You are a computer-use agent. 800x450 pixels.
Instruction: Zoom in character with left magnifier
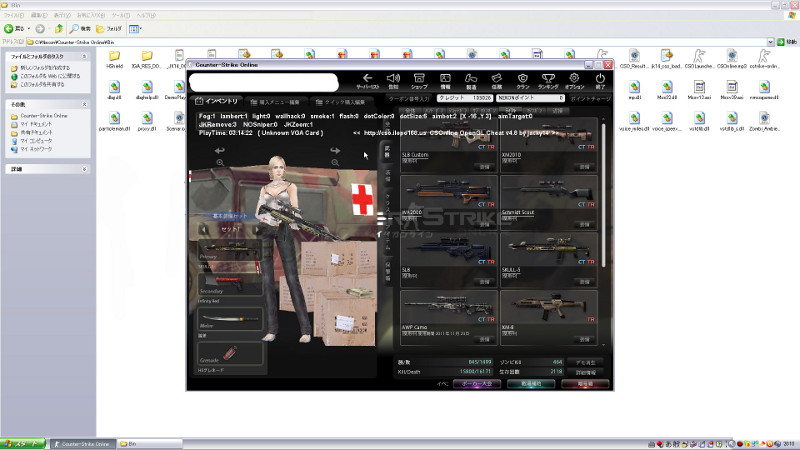point(220,163)
